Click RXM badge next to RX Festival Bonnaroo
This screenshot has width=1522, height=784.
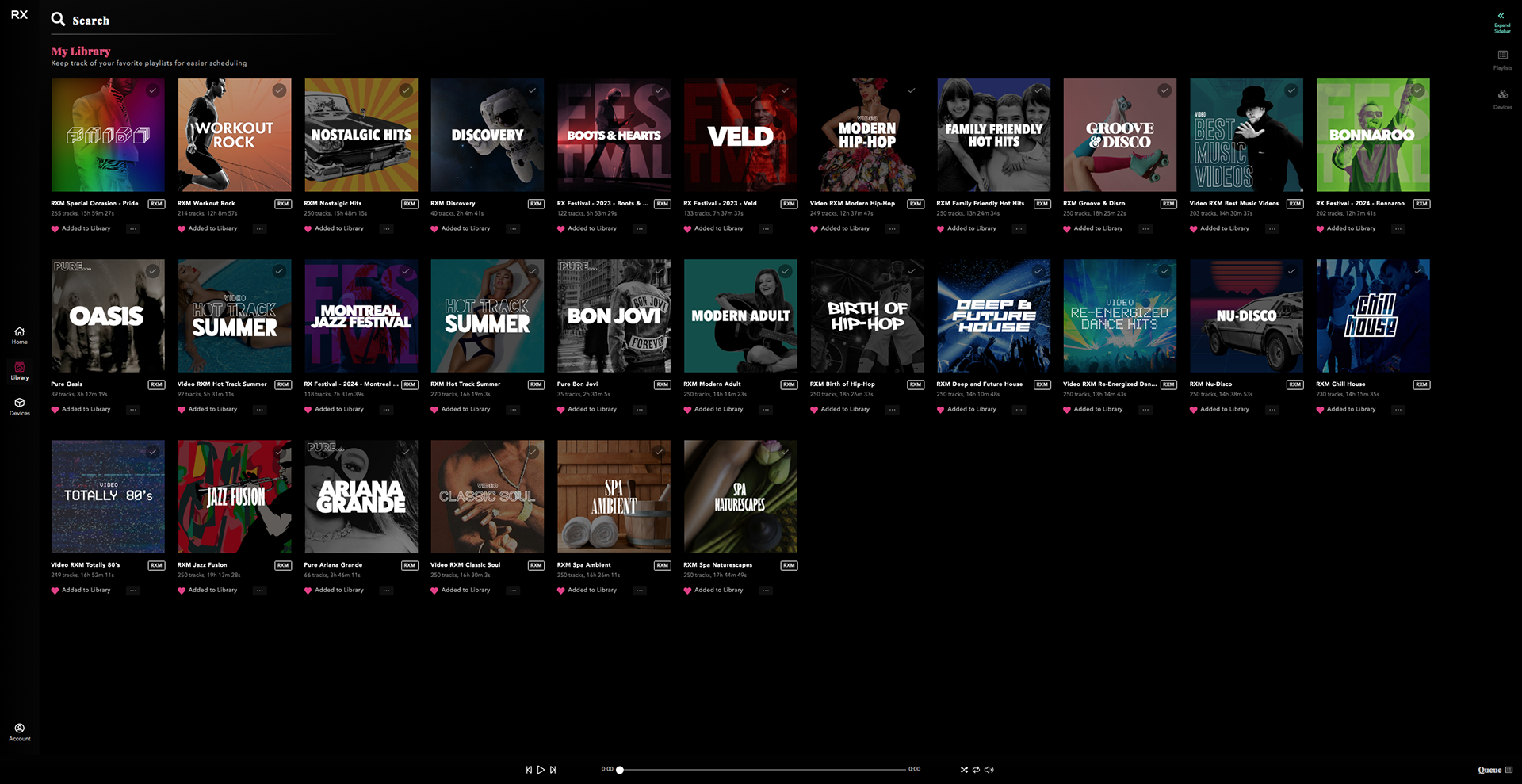point(1421,204)
